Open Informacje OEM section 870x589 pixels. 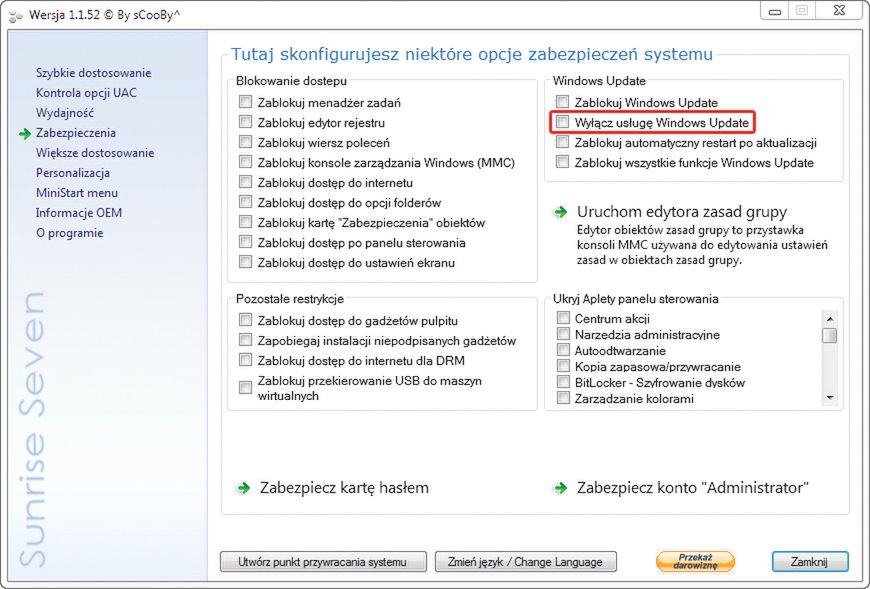[79, 212]
